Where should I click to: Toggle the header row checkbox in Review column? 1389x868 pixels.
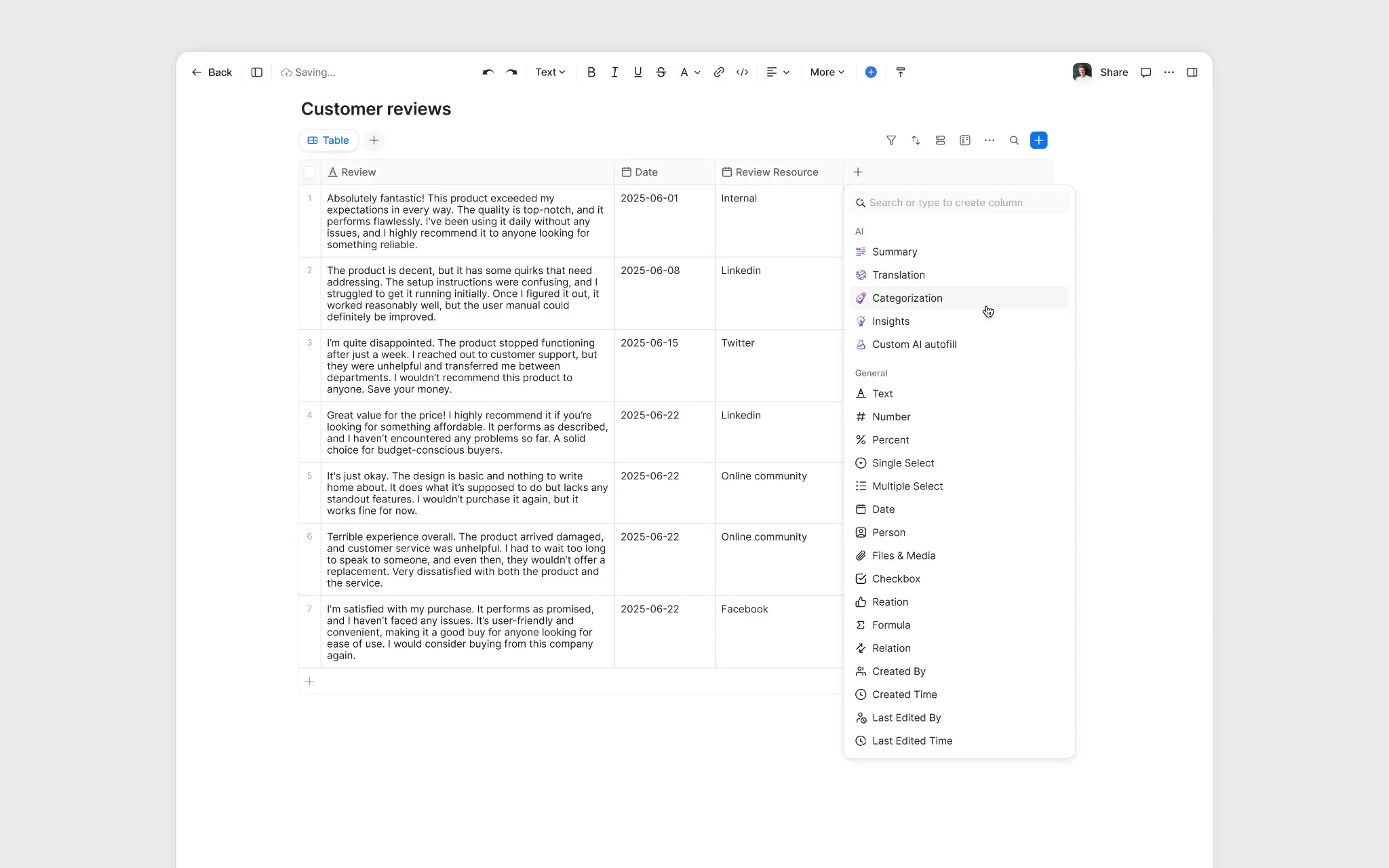click(x=309, y=172)
